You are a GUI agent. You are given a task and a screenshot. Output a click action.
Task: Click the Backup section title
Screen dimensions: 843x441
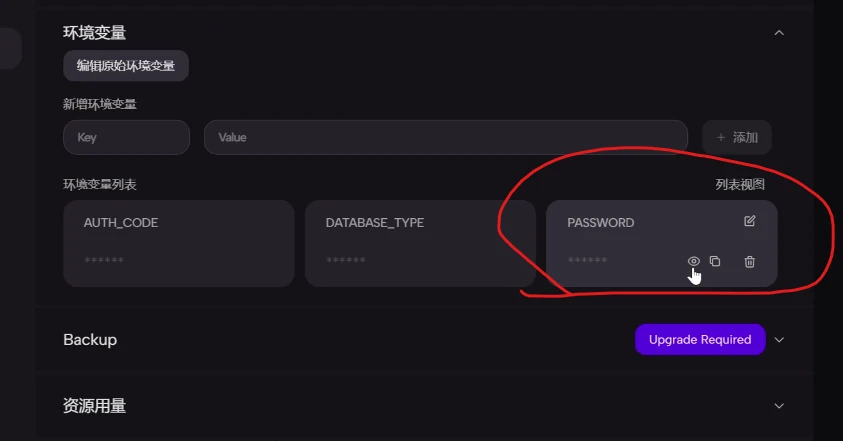click(x=90, y=340)
